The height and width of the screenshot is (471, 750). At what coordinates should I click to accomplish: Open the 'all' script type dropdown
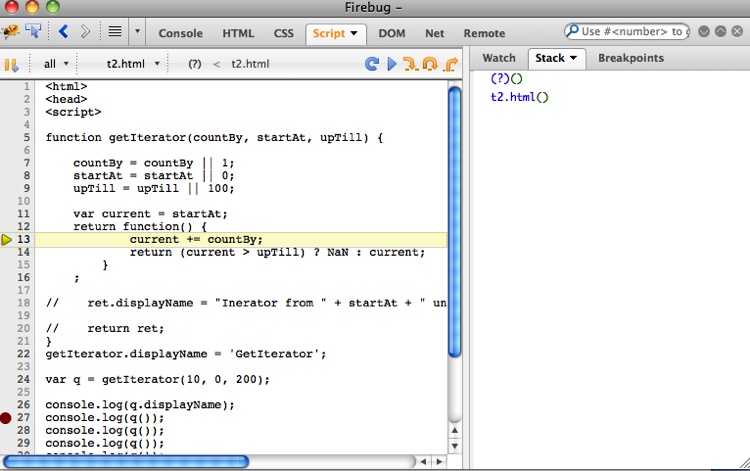[x=56, y=64]
